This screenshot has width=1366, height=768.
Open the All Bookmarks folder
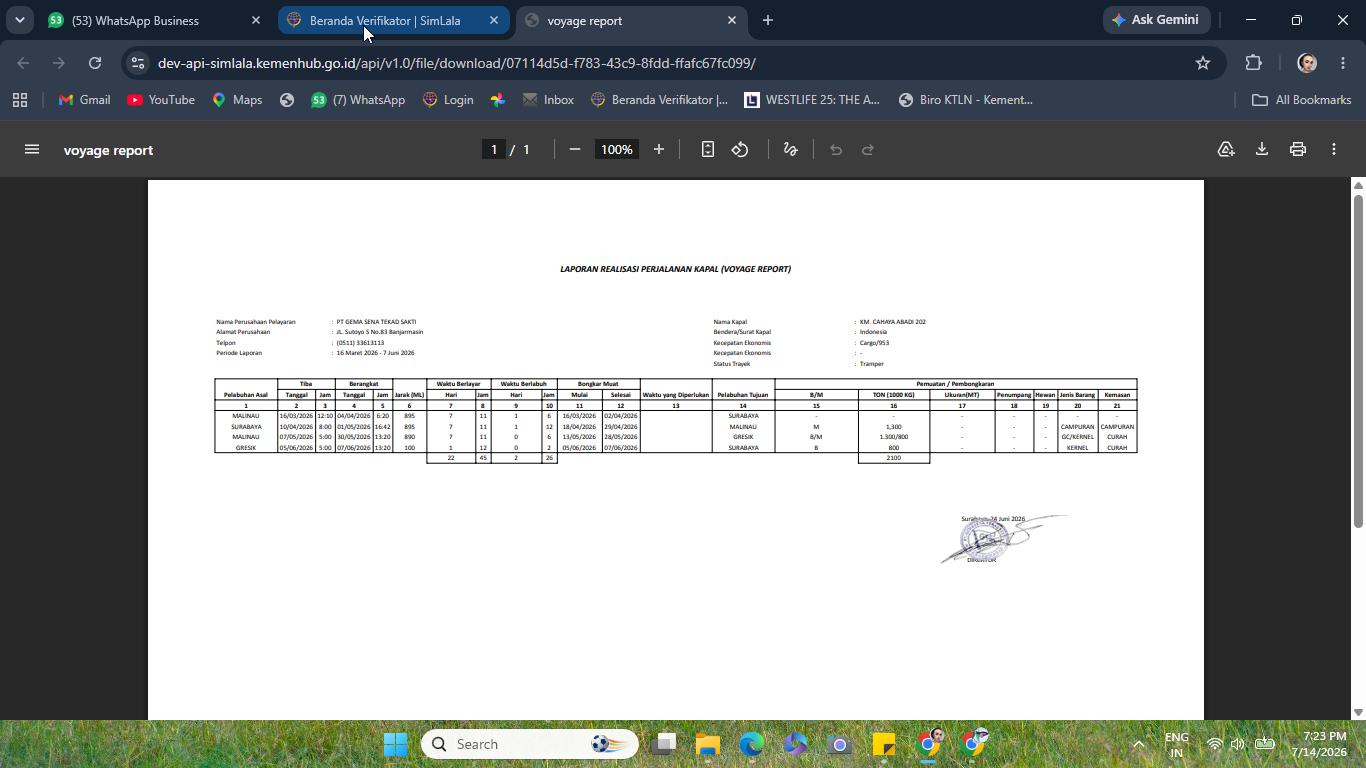(1302, 100)
